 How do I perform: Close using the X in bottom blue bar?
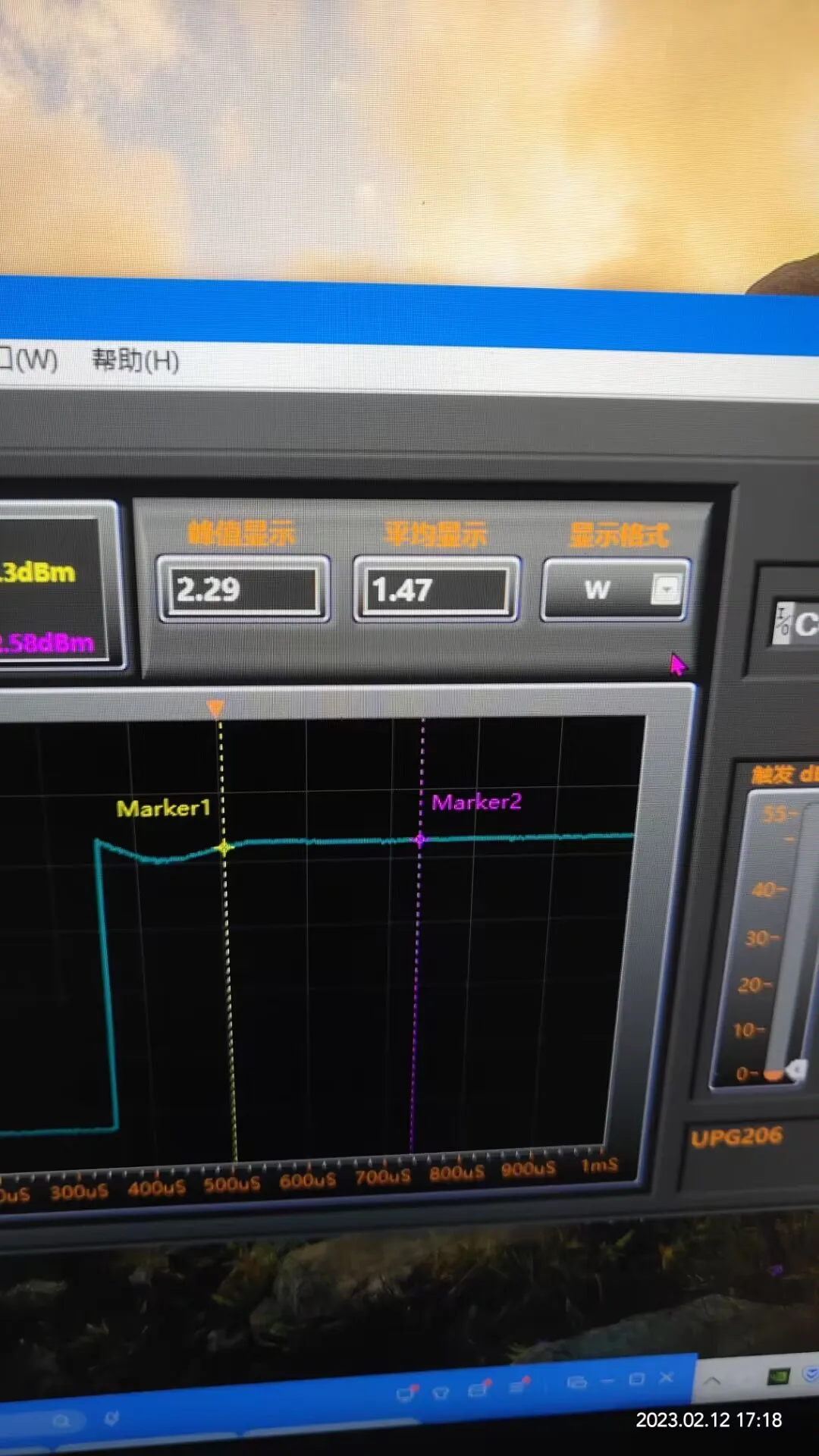[666, 1378]
